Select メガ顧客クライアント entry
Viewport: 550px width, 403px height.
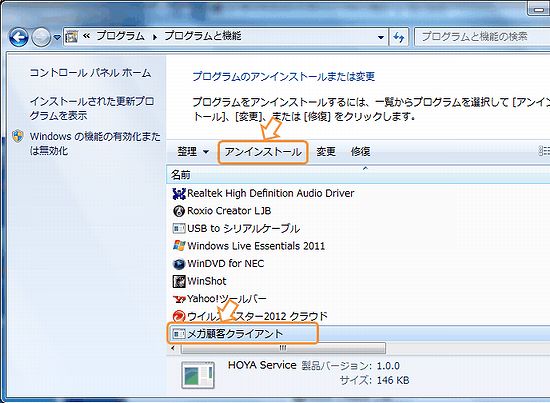235,334
